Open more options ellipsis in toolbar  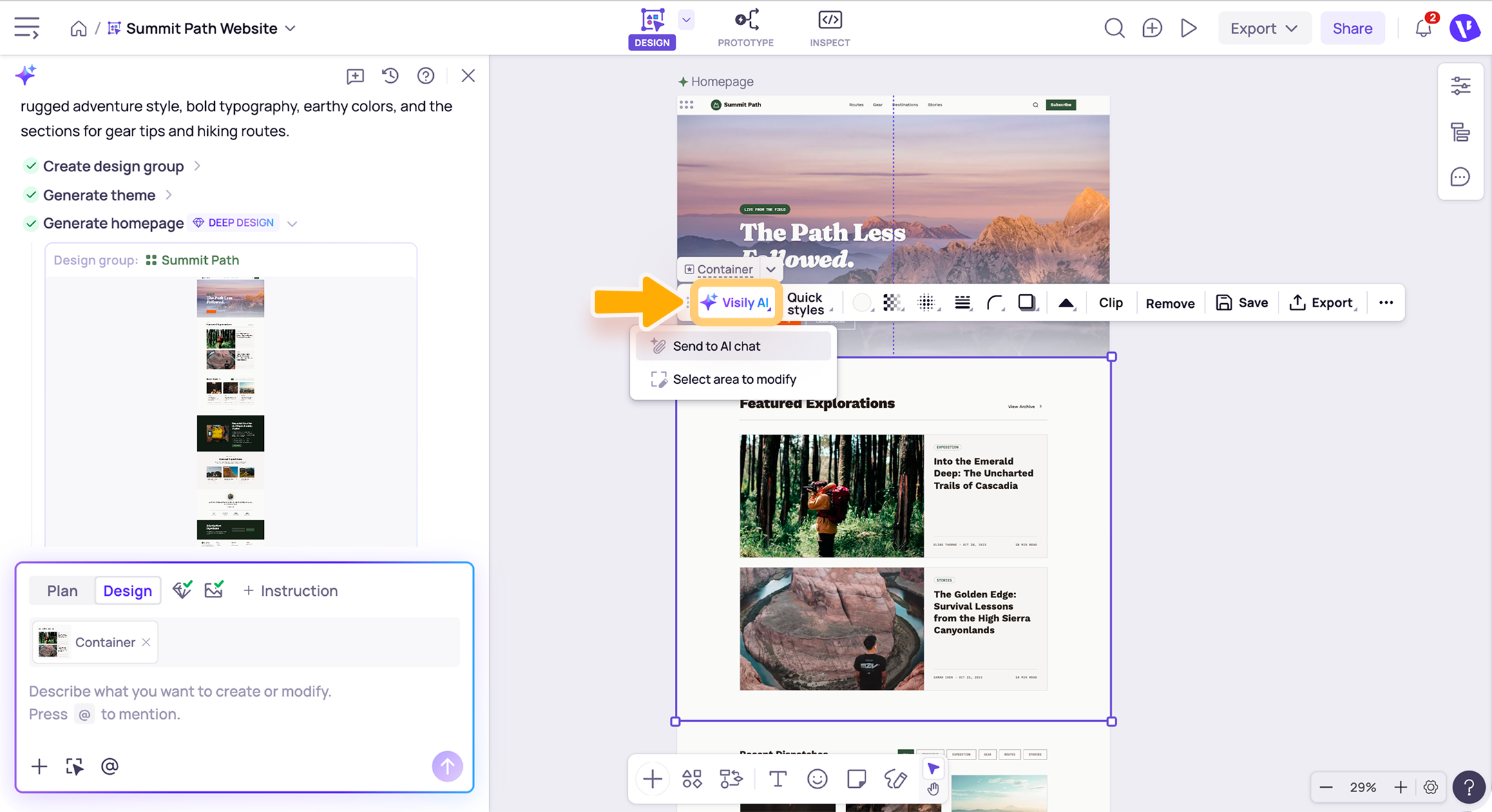(x=1386, y=302)
